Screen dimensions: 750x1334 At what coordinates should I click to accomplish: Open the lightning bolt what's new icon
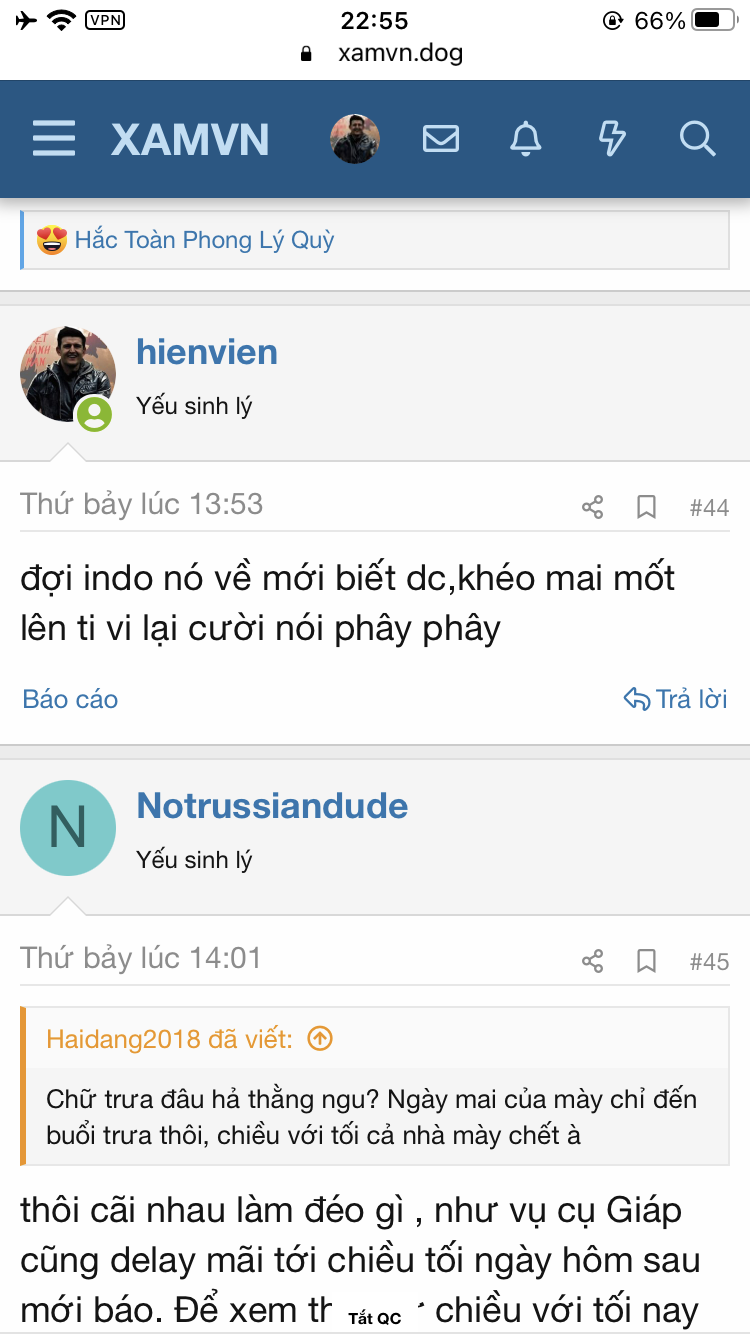coord(612,139)
